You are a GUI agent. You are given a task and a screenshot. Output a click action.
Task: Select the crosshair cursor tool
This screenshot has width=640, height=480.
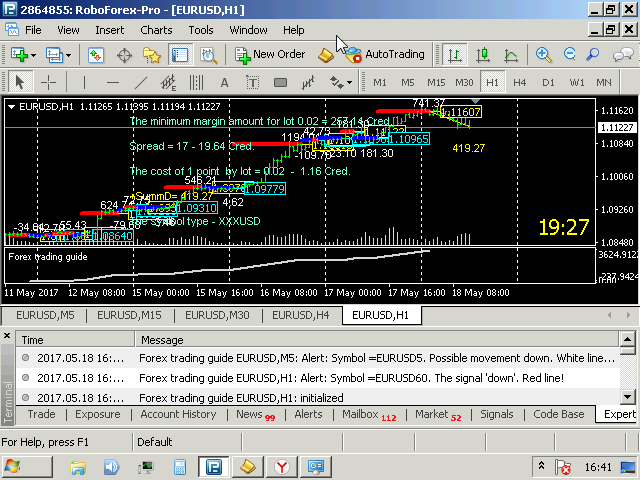(48, 82)
